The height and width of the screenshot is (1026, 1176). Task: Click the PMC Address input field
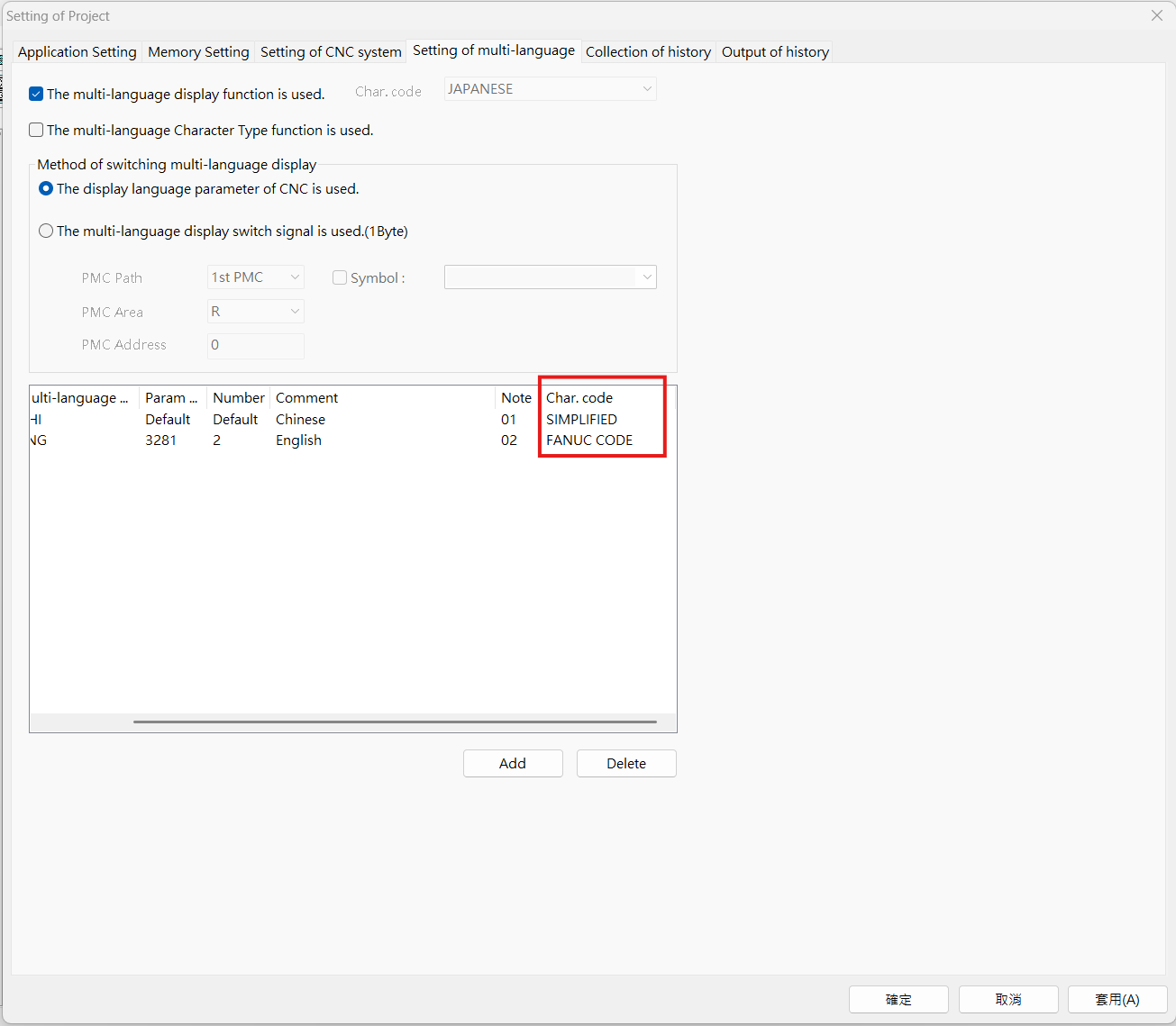(x=255, y=345)
